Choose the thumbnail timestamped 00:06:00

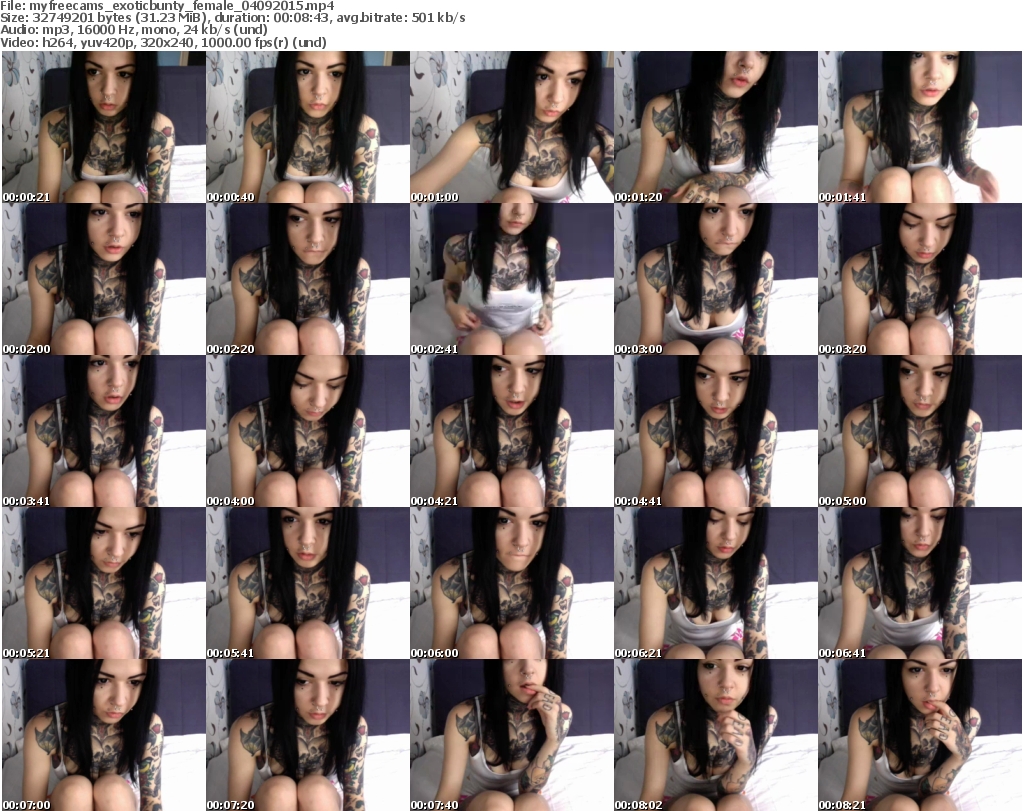511,583
